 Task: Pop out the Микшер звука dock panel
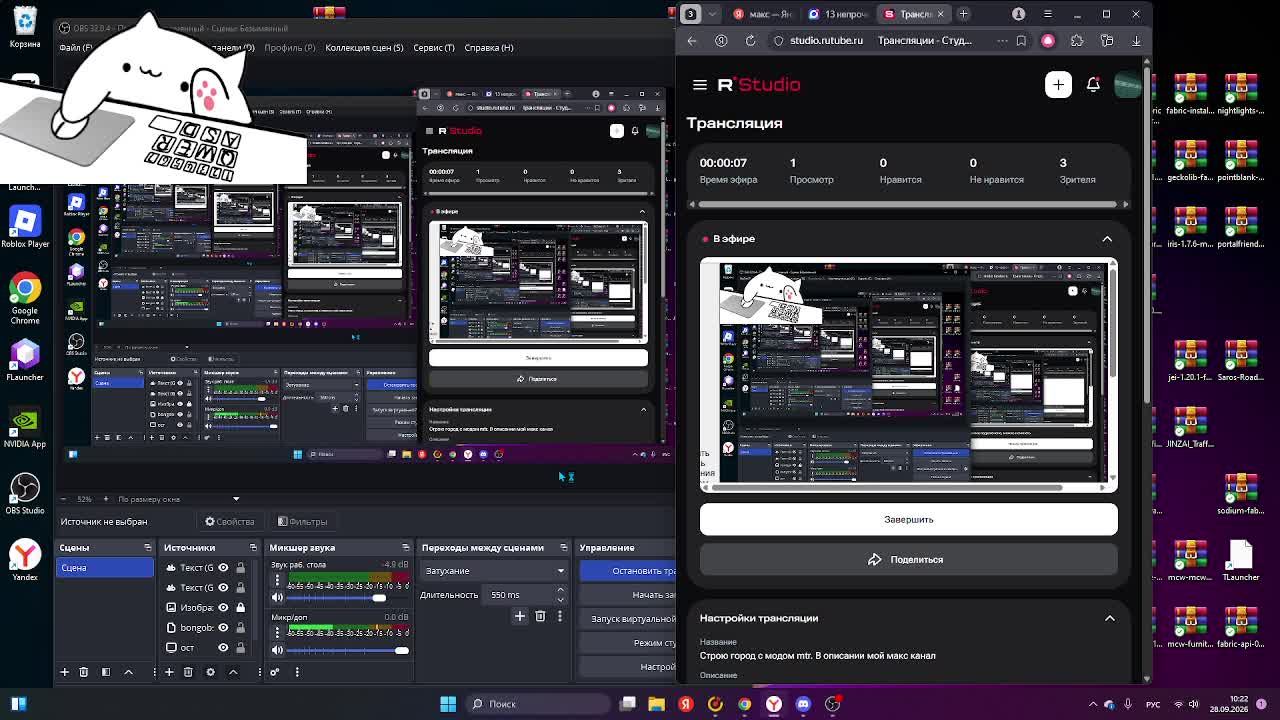click(406, 548)
